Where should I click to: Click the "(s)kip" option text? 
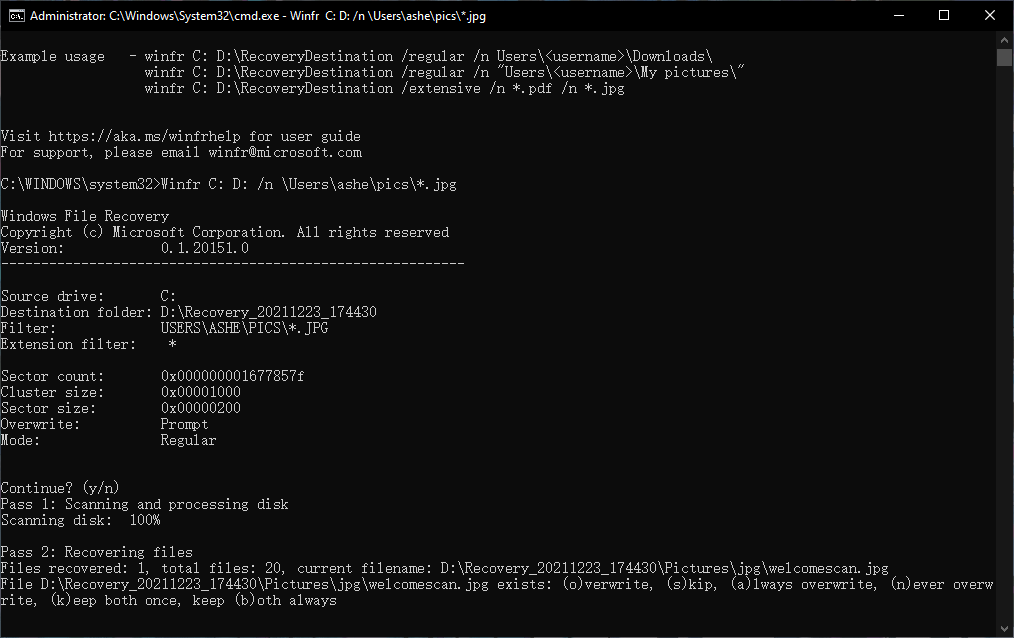688,584
